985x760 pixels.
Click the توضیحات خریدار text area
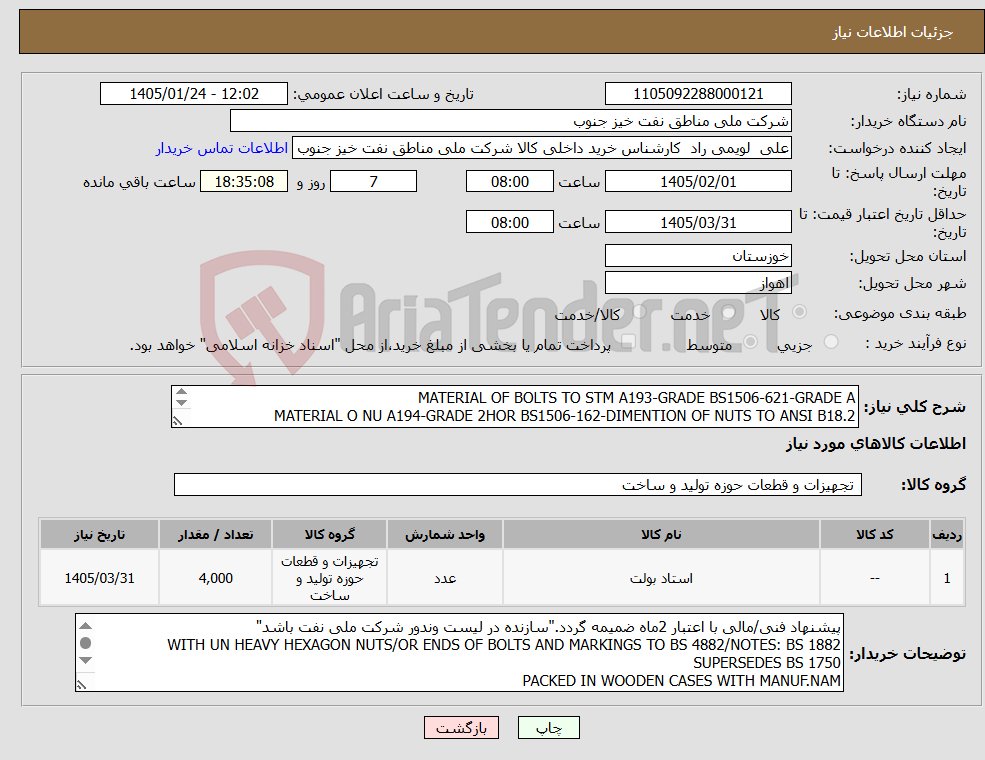pos(459,653)
